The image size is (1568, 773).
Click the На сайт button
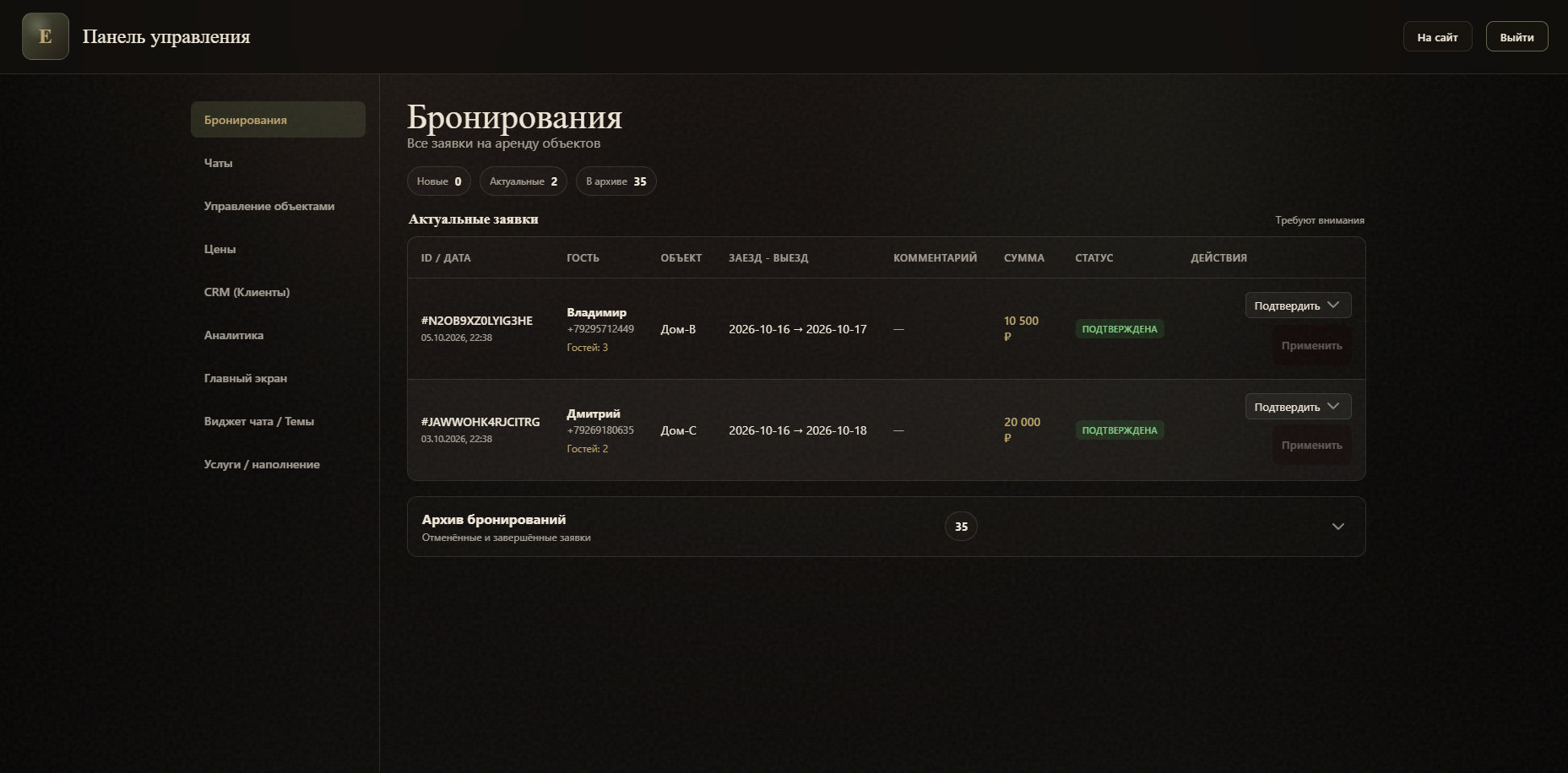(1437, 37)
